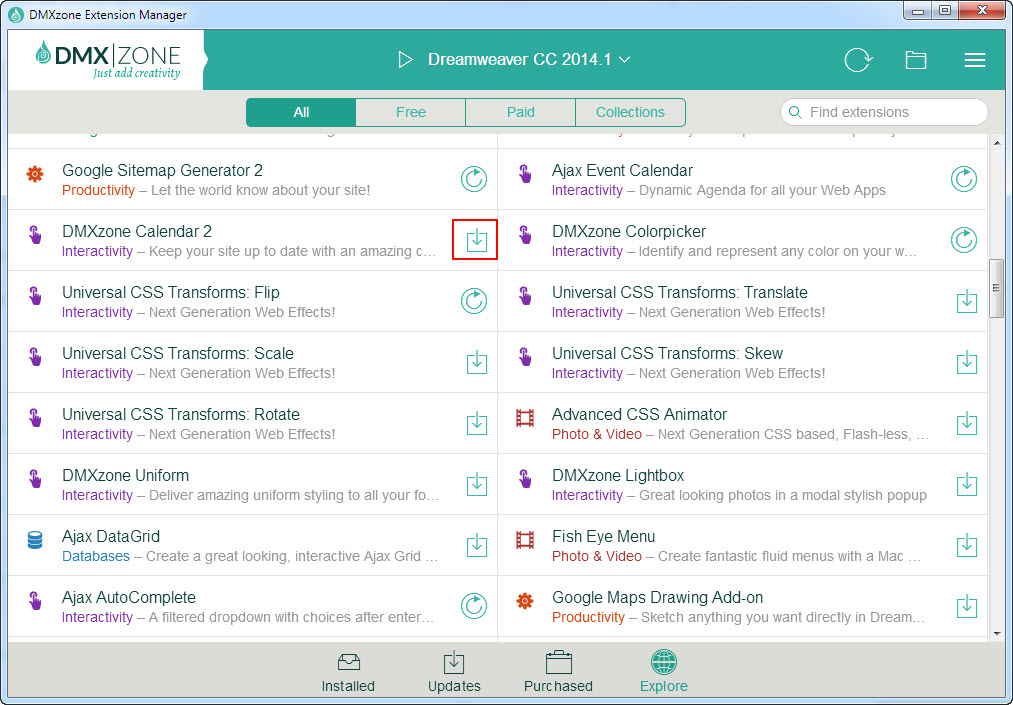Maximize the DMXzone Extension Manager window

(945, 10)
